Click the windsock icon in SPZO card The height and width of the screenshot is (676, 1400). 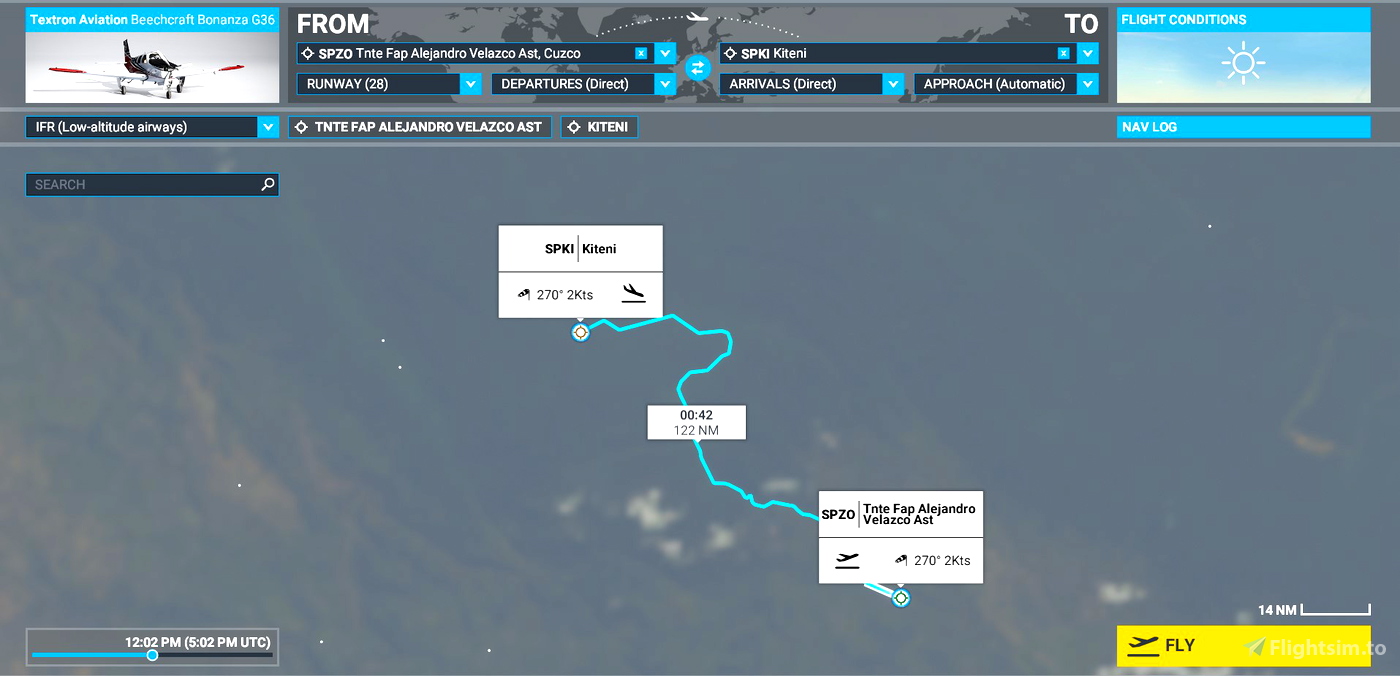coord(901,561)
